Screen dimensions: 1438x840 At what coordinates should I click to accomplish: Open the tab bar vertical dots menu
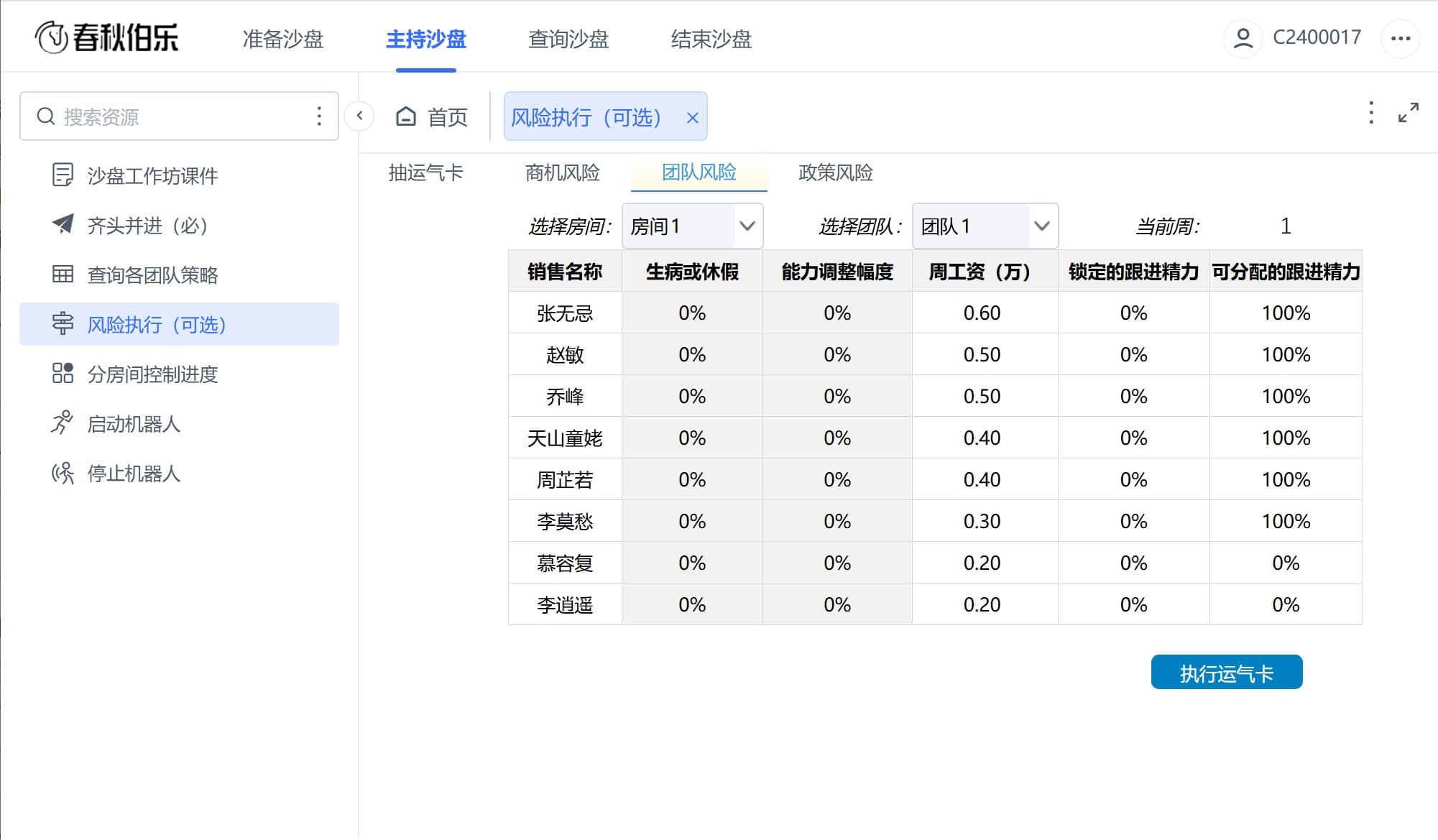[1371, 113]
